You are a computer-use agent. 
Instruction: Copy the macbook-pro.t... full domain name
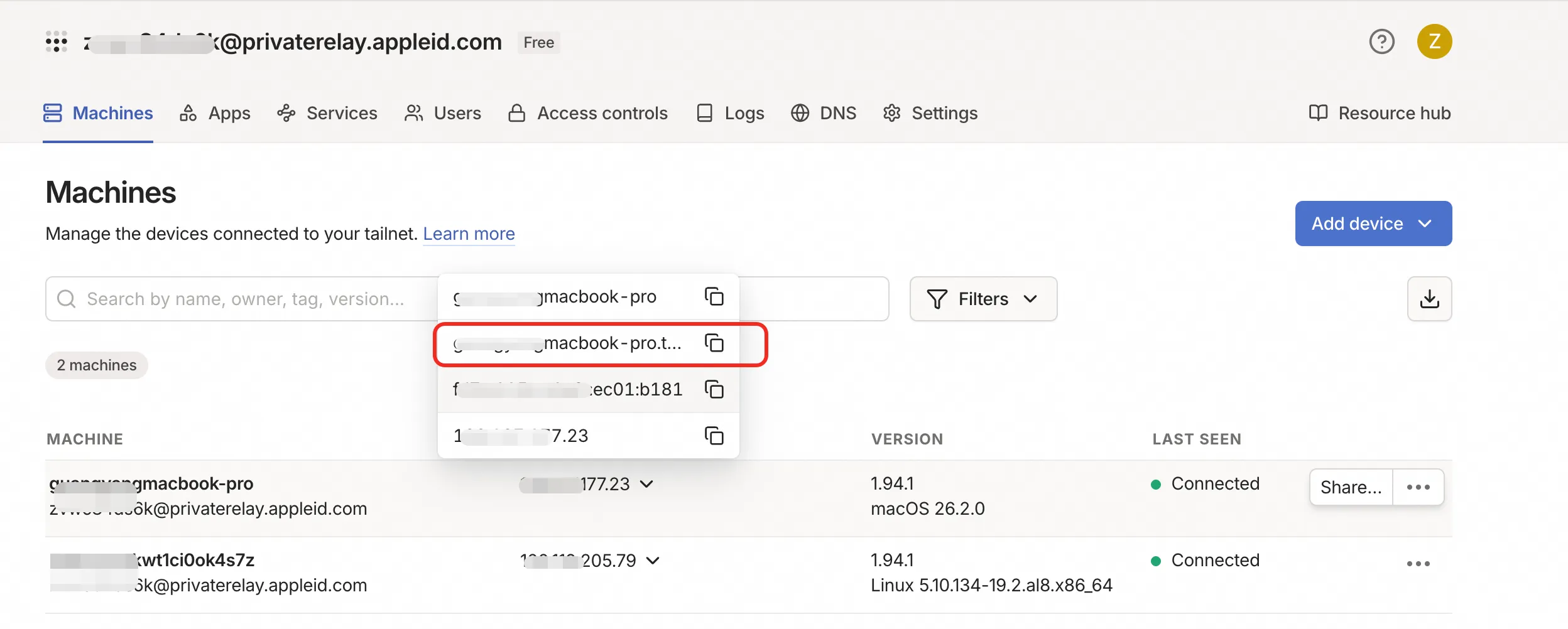pos(714,343)
